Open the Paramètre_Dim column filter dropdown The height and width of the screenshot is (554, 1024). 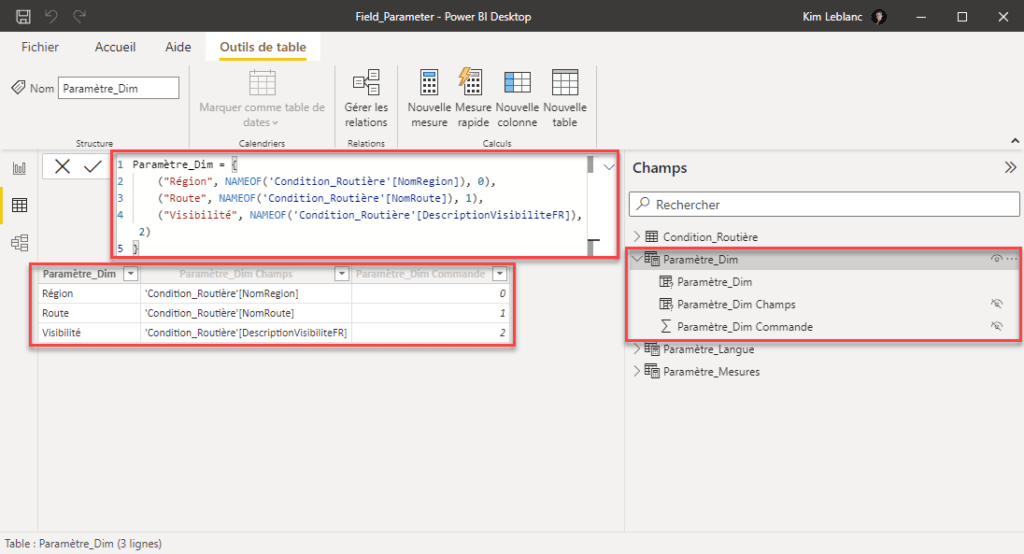pyautogui.click(x=131, y=274)
